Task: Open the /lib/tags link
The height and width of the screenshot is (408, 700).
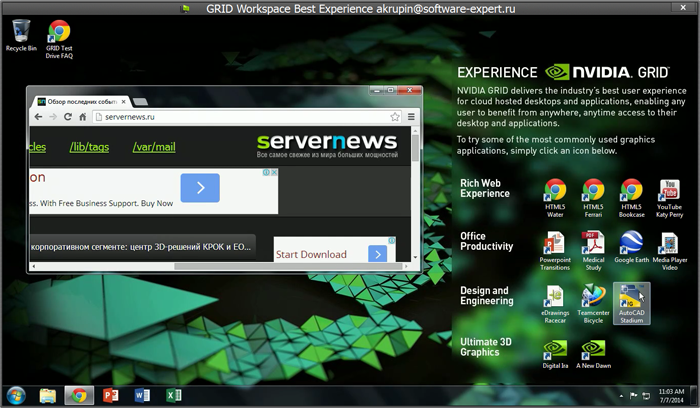Action: (89, 147)
